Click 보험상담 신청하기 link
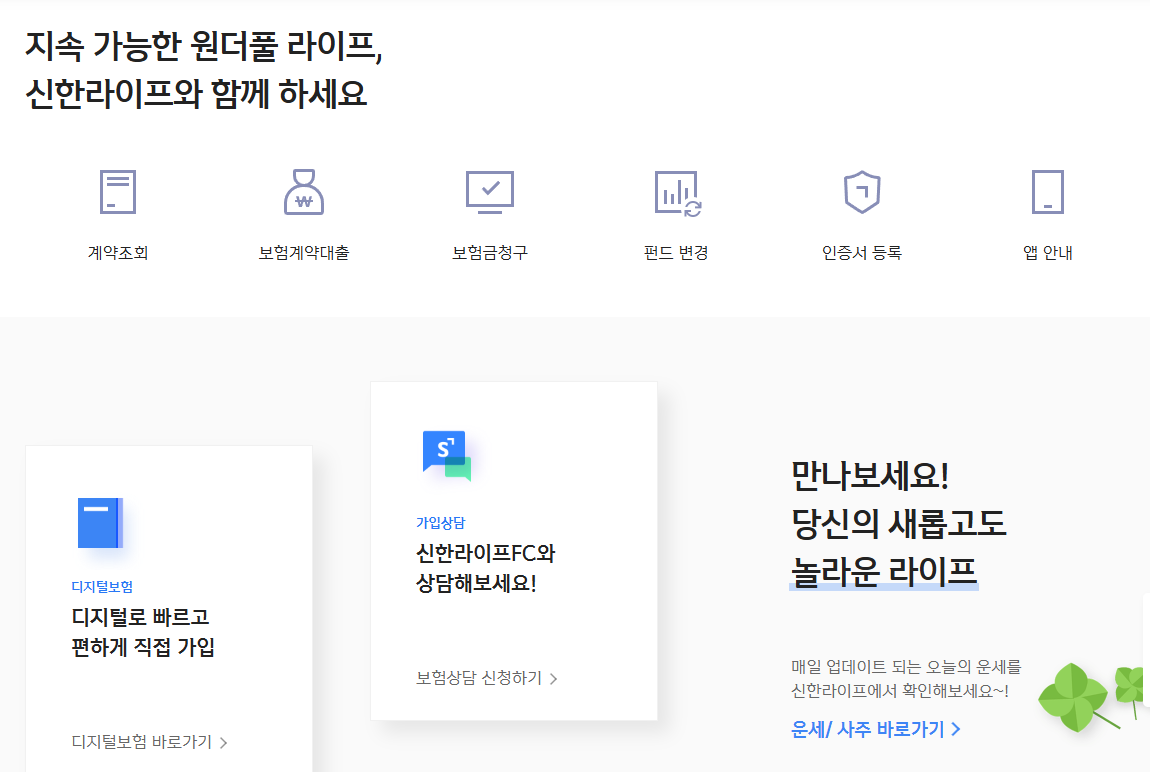 coord(487,678)
